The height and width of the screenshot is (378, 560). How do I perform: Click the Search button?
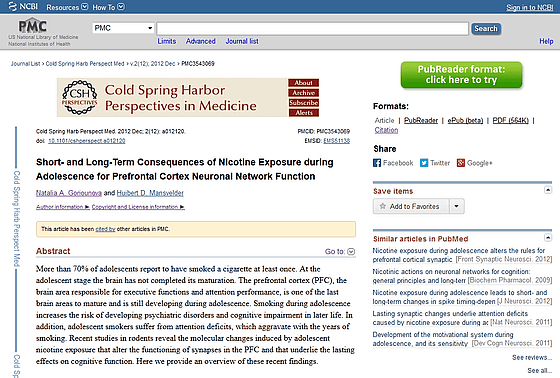click(x=486, y=29)
